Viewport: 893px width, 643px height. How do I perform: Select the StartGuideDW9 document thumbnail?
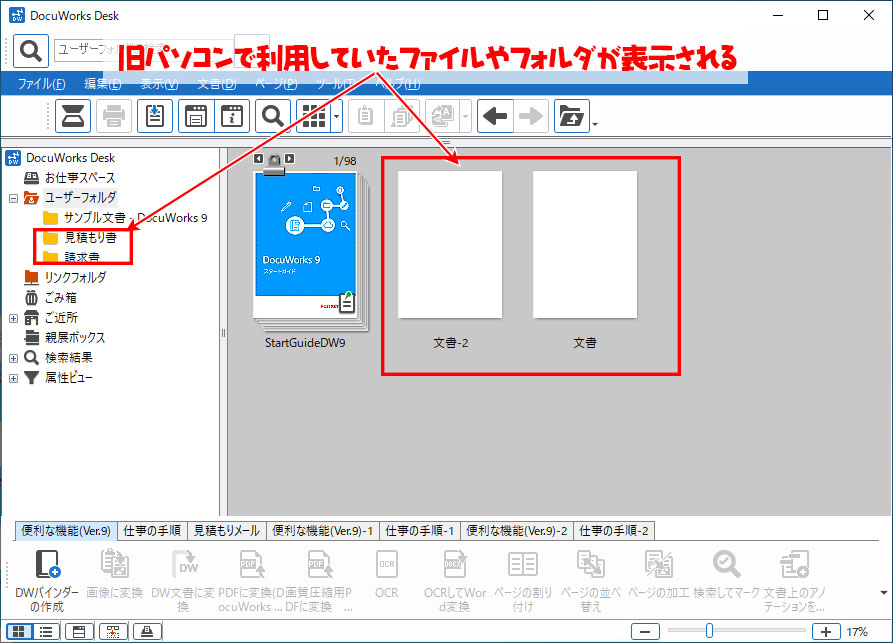click(x=309, y=252)
